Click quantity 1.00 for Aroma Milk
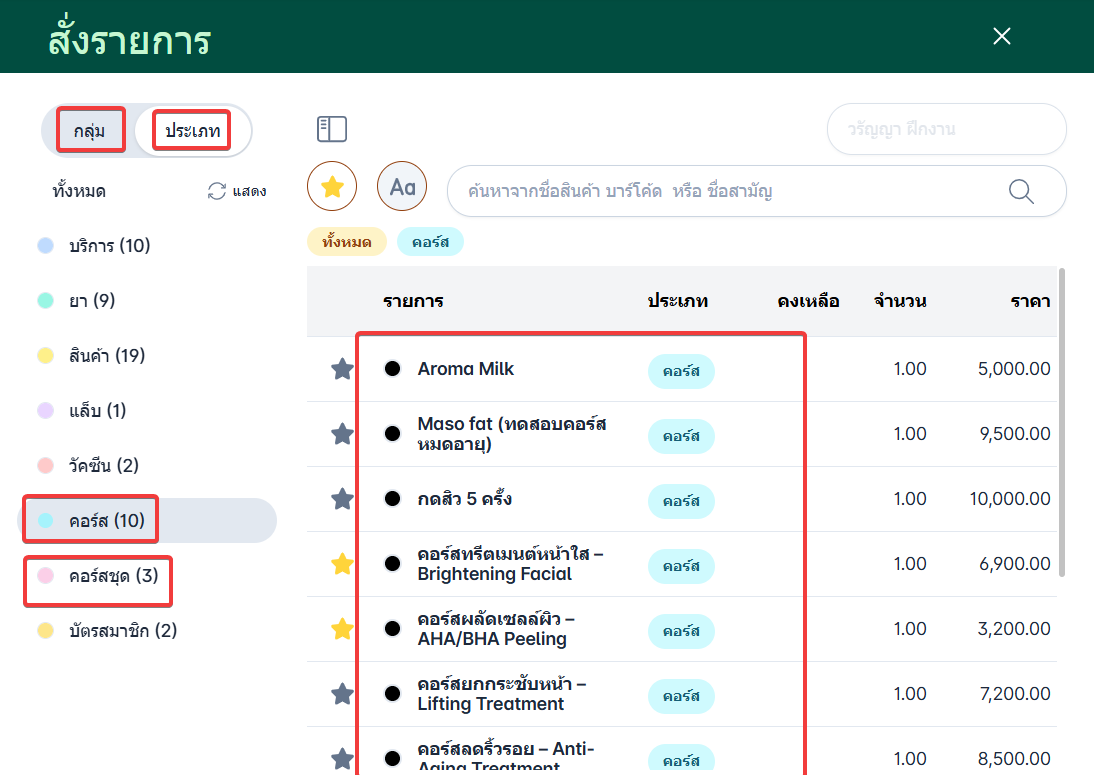 point(910,369)
